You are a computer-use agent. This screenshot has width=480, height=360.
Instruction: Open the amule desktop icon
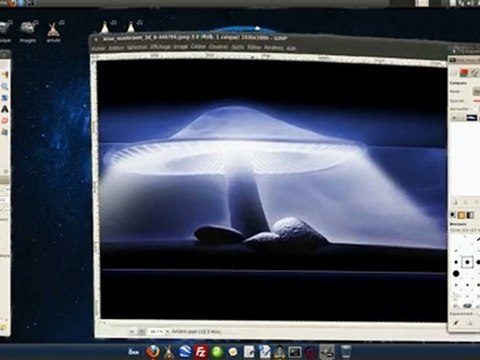pos(53,32)
